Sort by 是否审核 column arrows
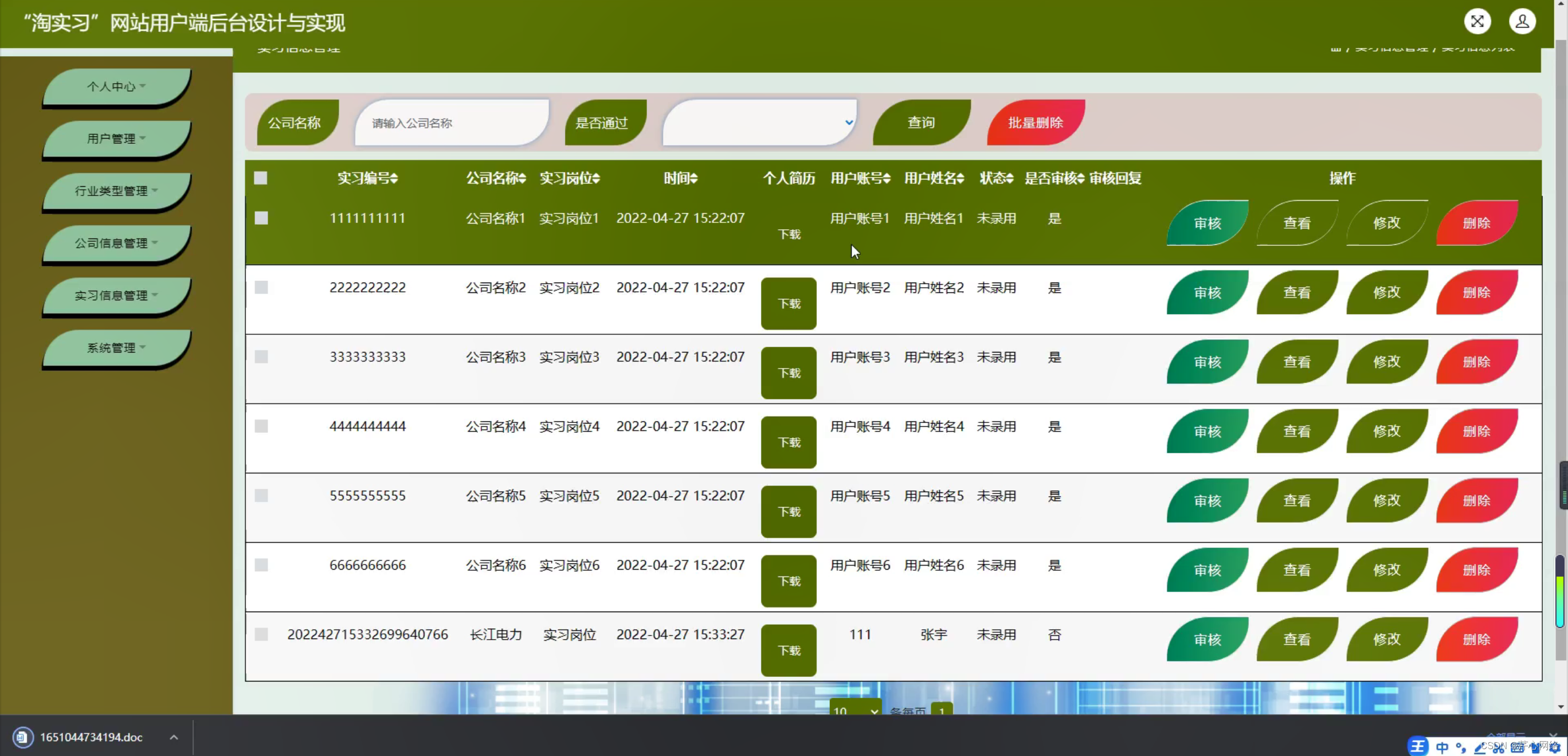Viewport: 1568px width, 756px height. coord(1080,178)
